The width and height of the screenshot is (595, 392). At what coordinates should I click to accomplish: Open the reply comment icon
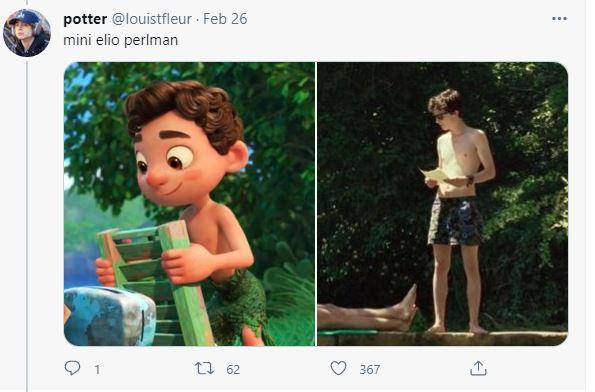tap(72, 368)
